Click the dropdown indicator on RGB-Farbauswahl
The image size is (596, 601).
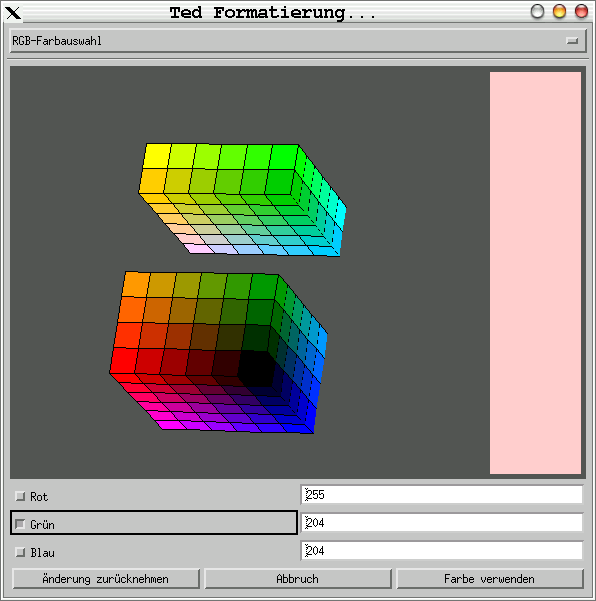click(572, 41)
